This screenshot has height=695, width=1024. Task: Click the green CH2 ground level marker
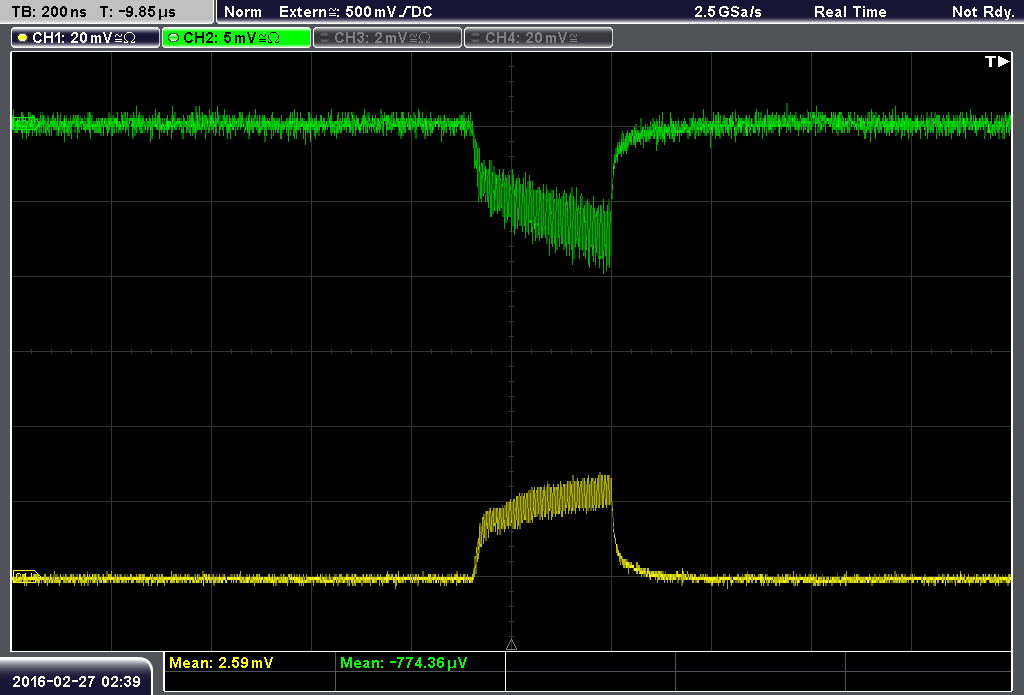pos(25,123)
